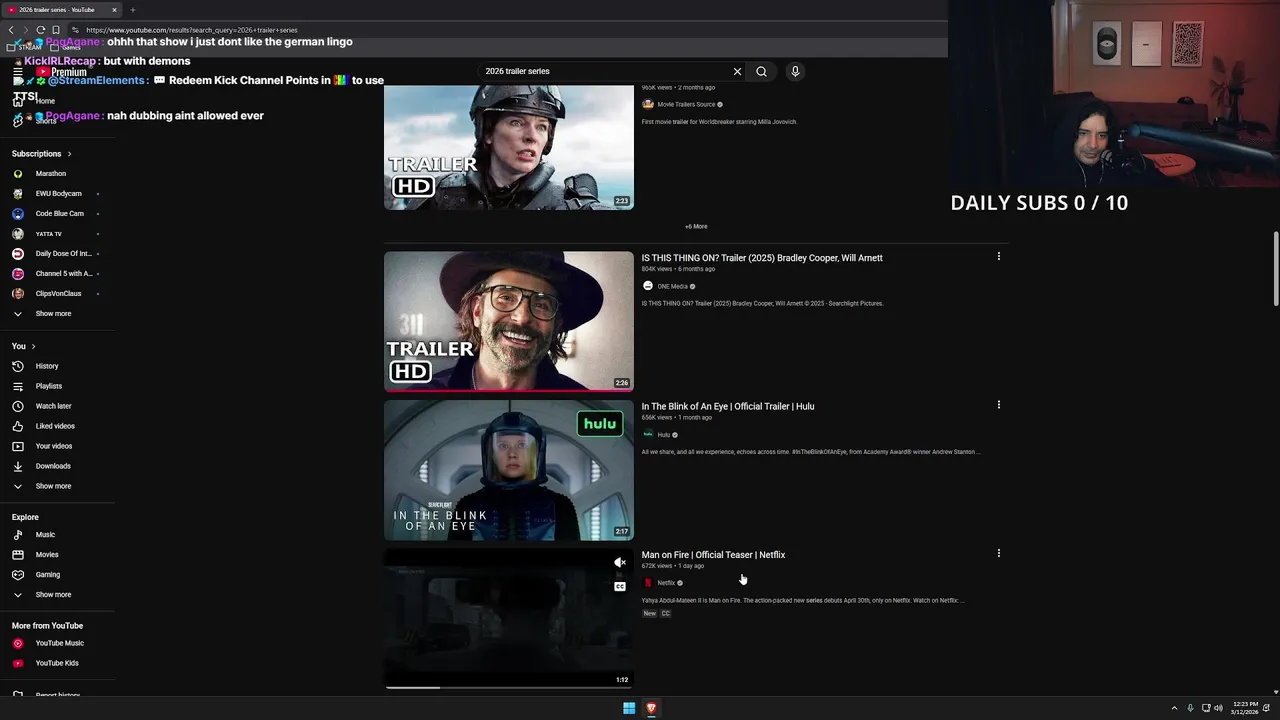
Task: Open the Watch later list
Action: 53,406
